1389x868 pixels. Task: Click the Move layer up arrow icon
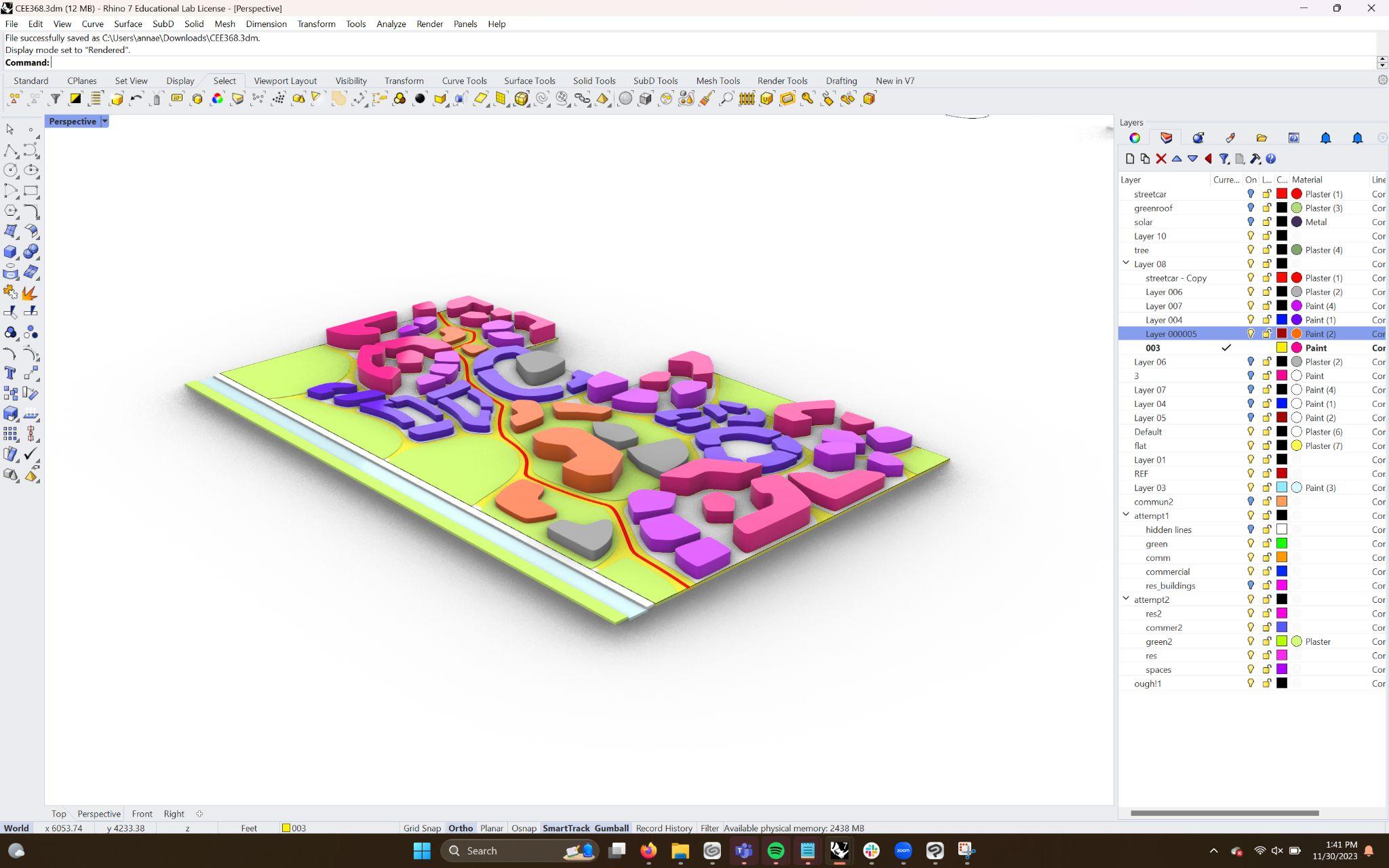tap(1177, 159)
